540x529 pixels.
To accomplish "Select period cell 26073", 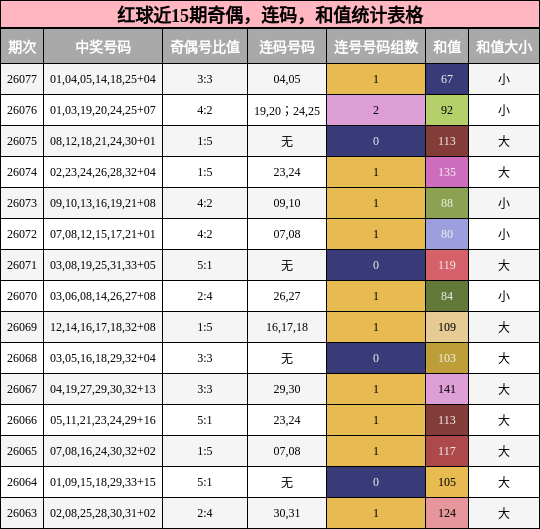I will click(x=22, y=203).
